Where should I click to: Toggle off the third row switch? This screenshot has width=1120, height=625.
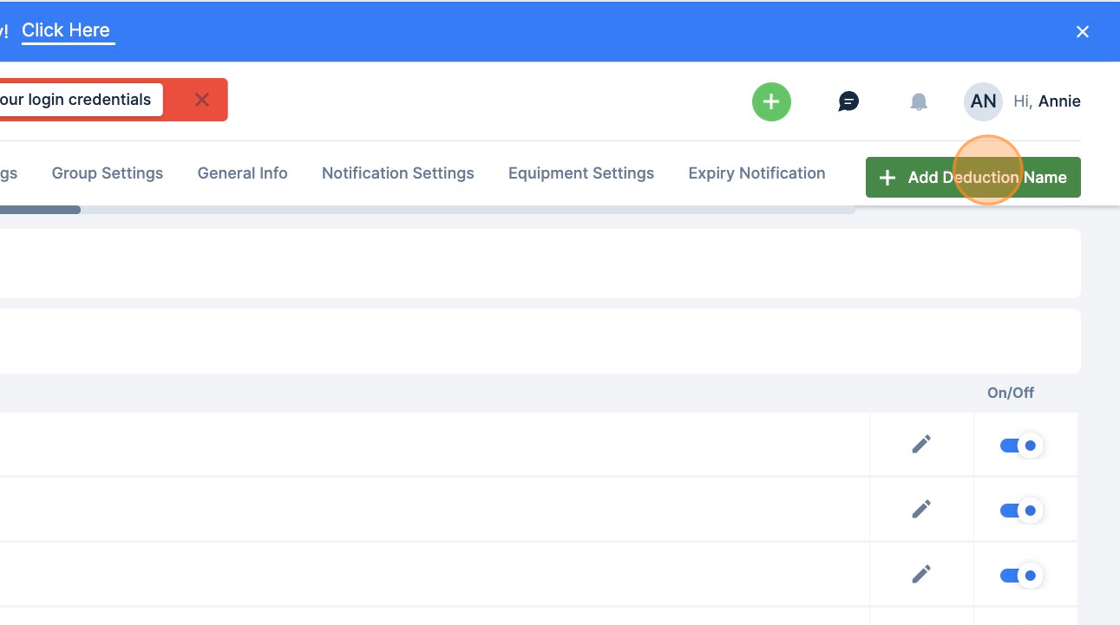[x=1021, y=575]
